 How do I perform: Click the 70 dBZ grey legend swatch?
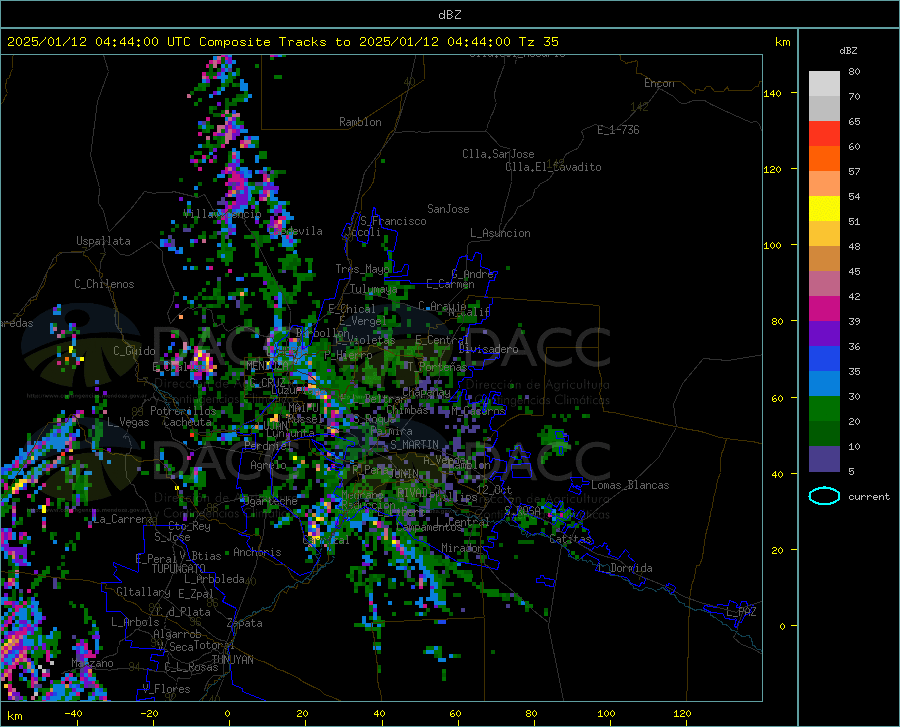824,108
